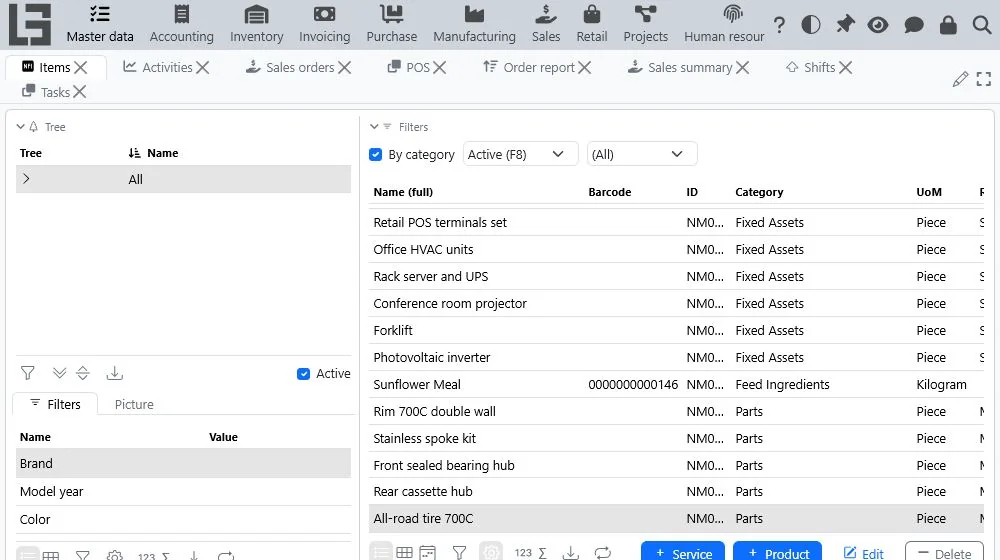Toggle the eye visibility icon

coord(878,25)
